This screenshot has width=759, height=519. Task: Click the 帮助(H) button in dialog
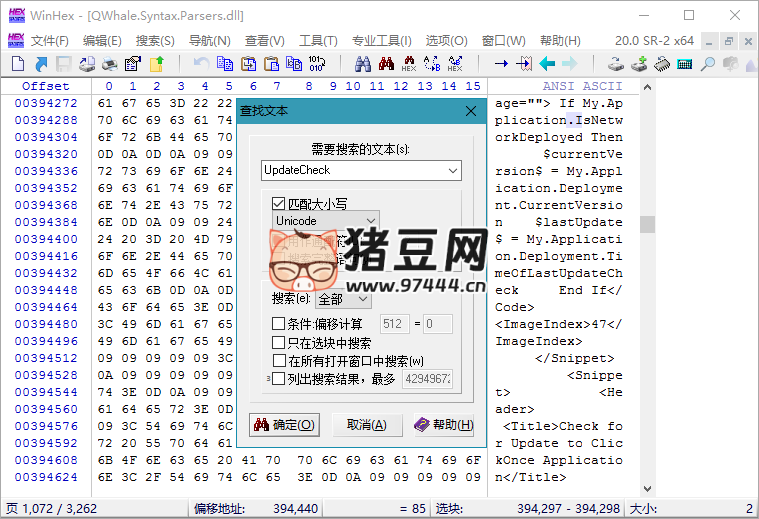pyautogui.click(x=444, y=425)
